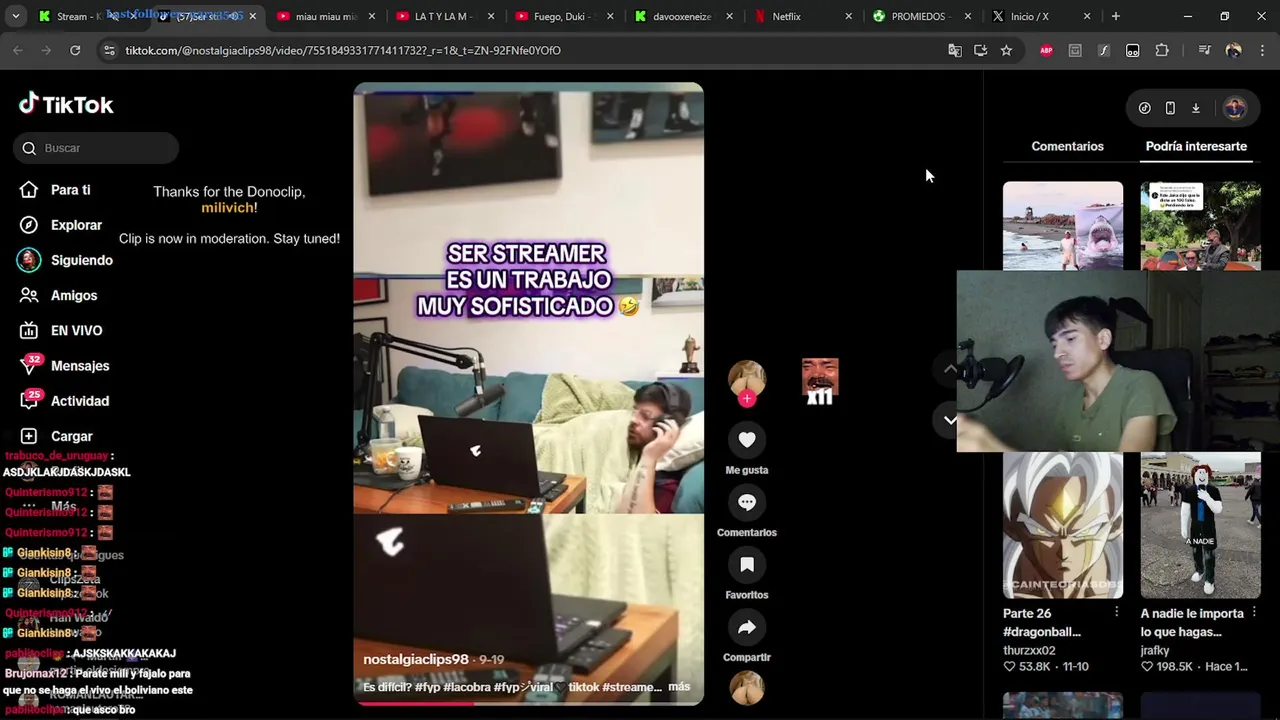Switch to the Podría interesarte tab
This screenshot has height=720, width=1280.
[1196, 146]
